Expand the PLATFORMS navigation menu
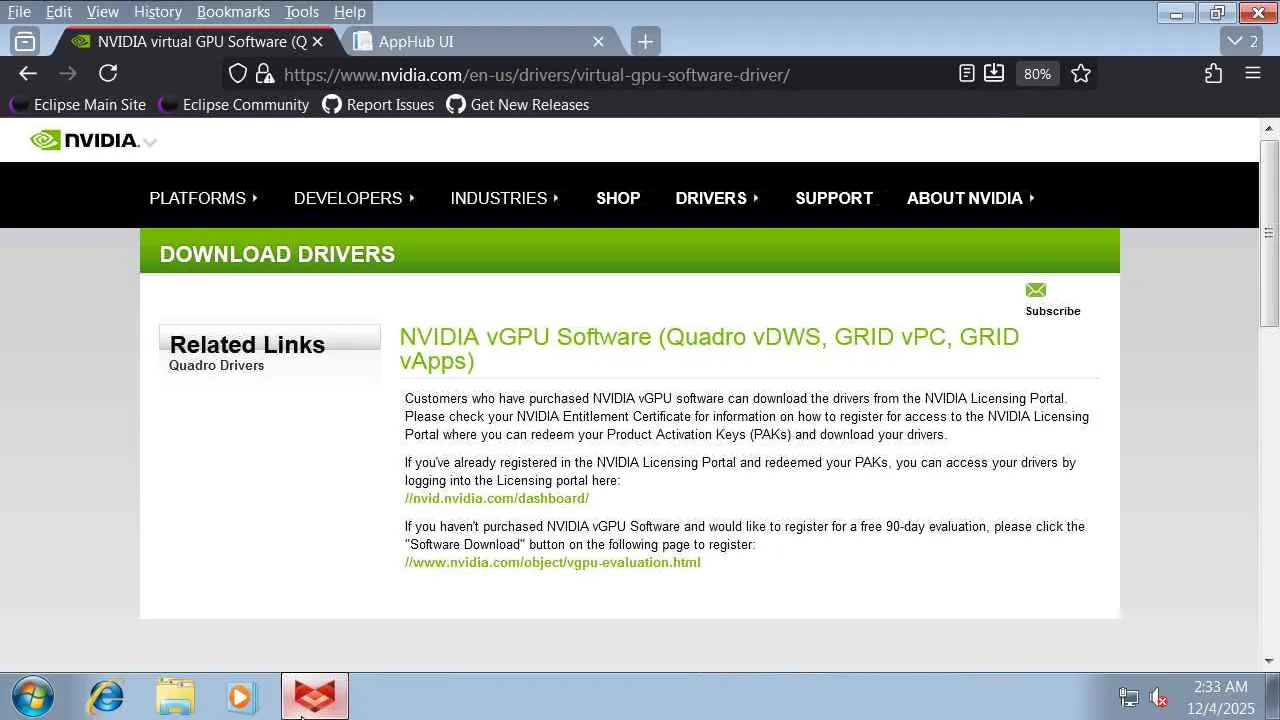Viewport: 1280px width, 720px height. [204, 198]
